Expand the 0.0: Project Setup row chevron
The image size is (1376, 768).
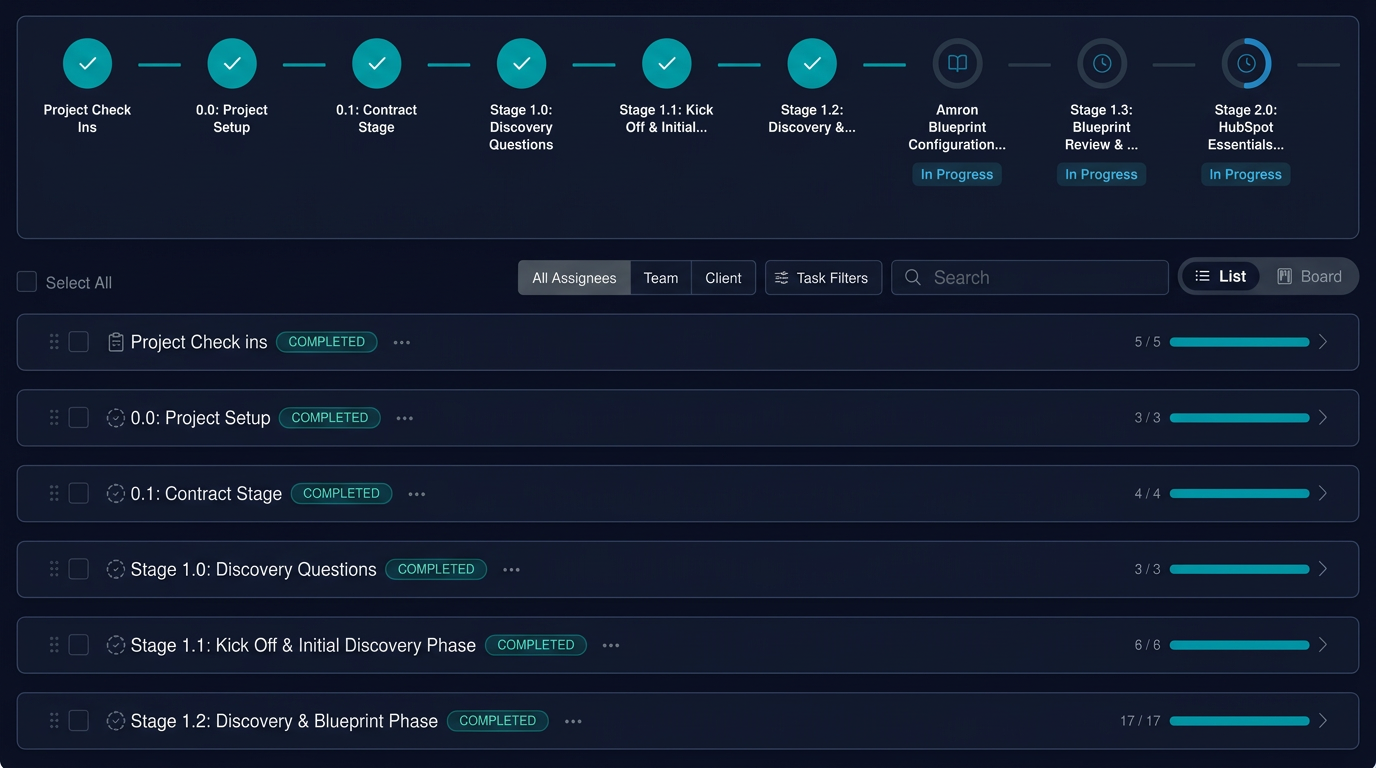pos(1323,418)
